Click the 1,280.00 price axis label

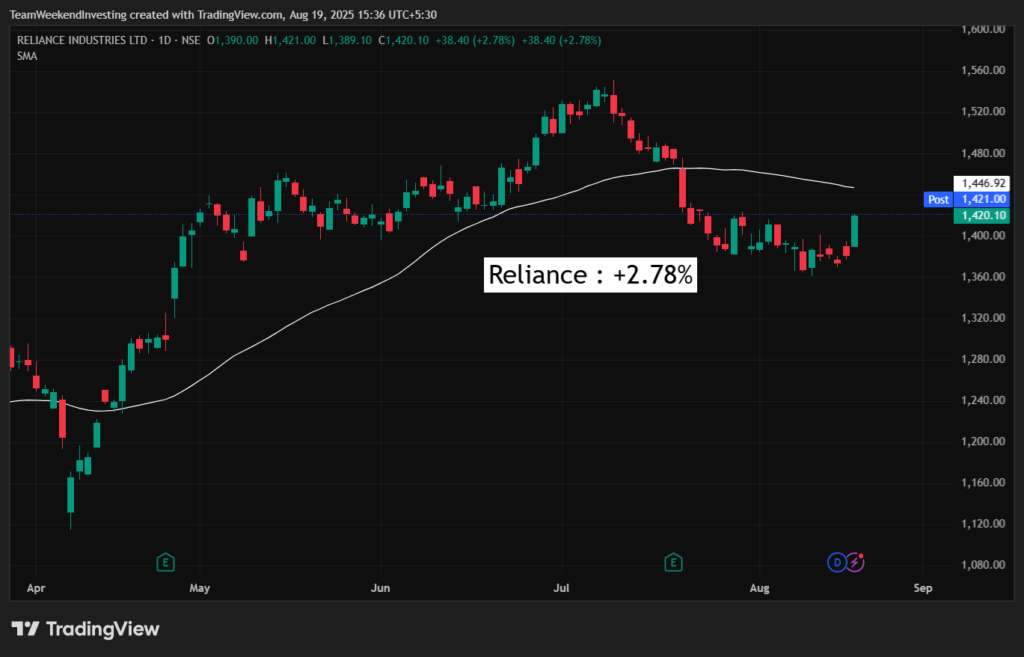point(983,359)
